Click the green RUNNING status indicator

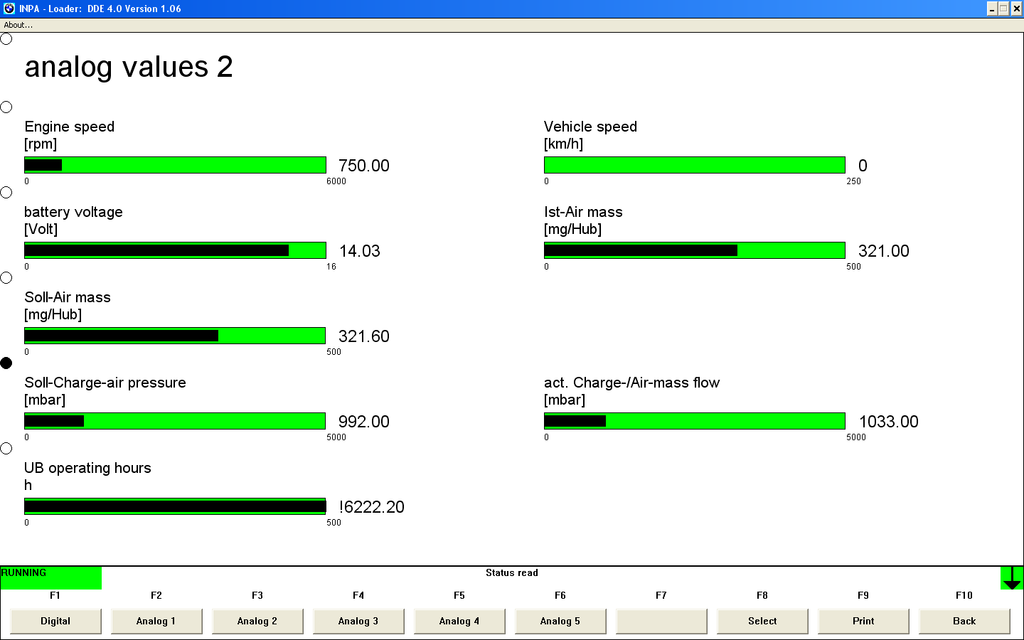[x=50, y=578]
